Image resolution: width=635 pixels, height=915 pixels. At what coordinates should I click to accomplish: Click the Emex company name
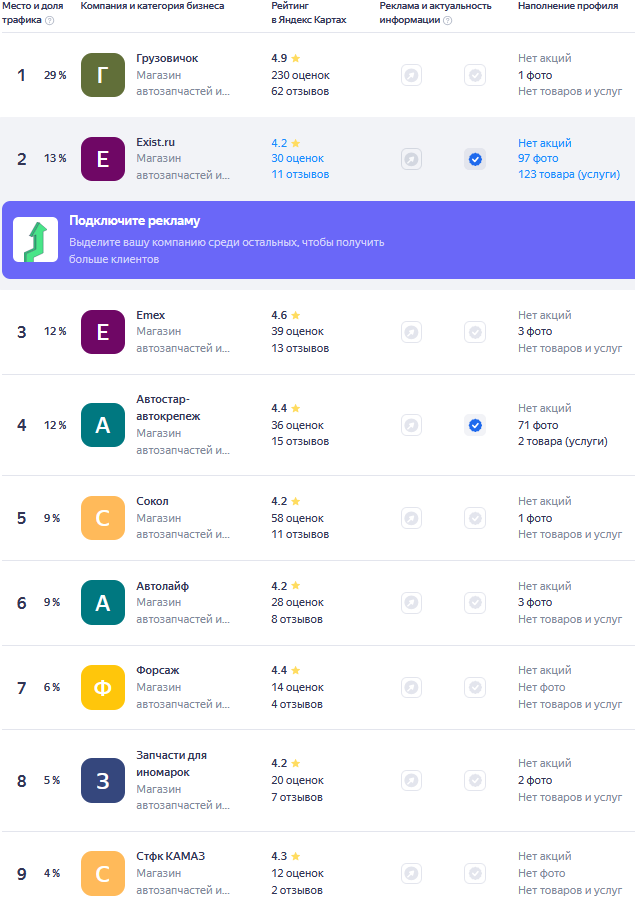(x=151, y=315)
